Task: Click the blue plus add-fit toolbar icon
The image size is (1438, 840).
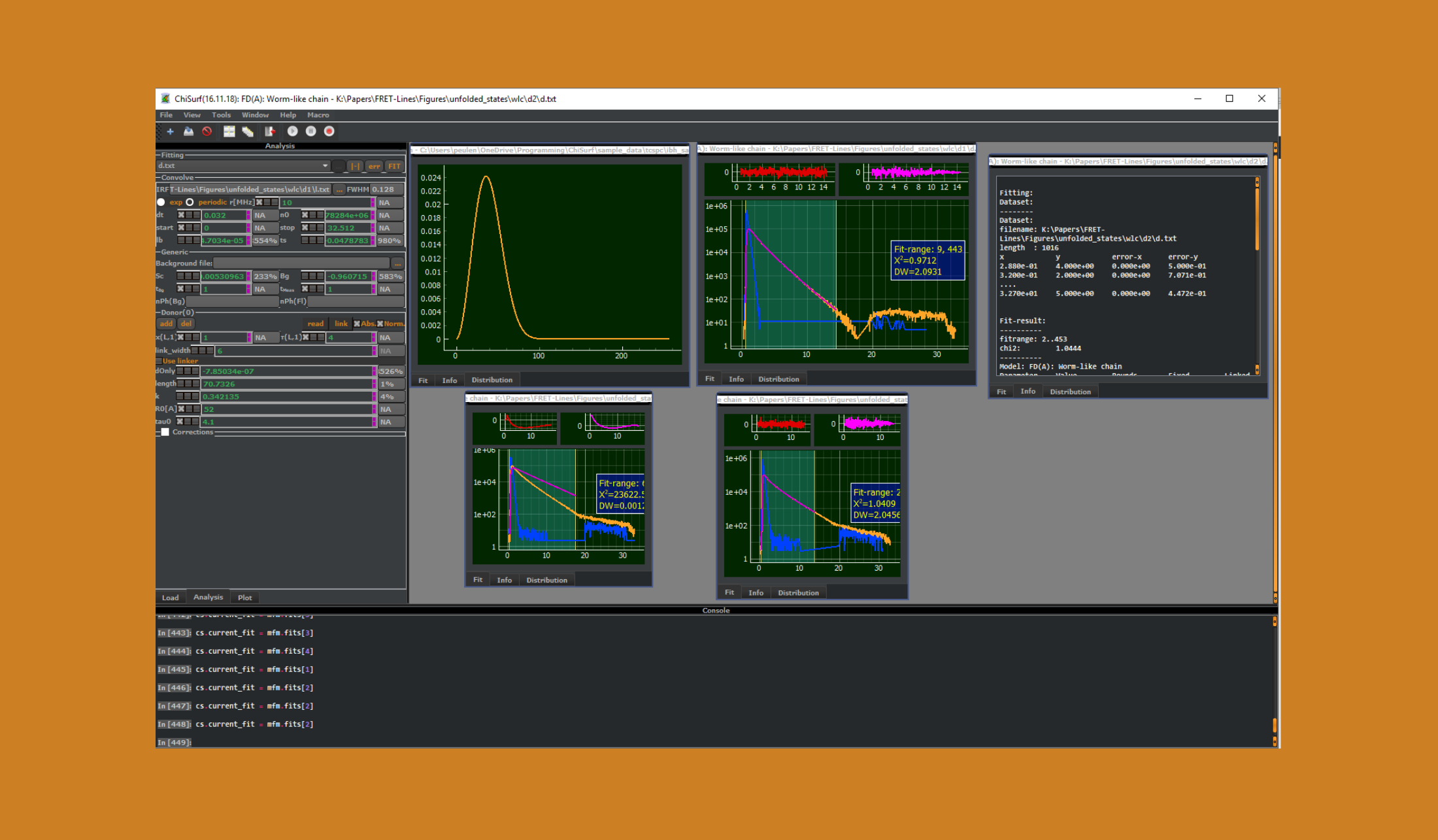Action: tap(170, 131)
